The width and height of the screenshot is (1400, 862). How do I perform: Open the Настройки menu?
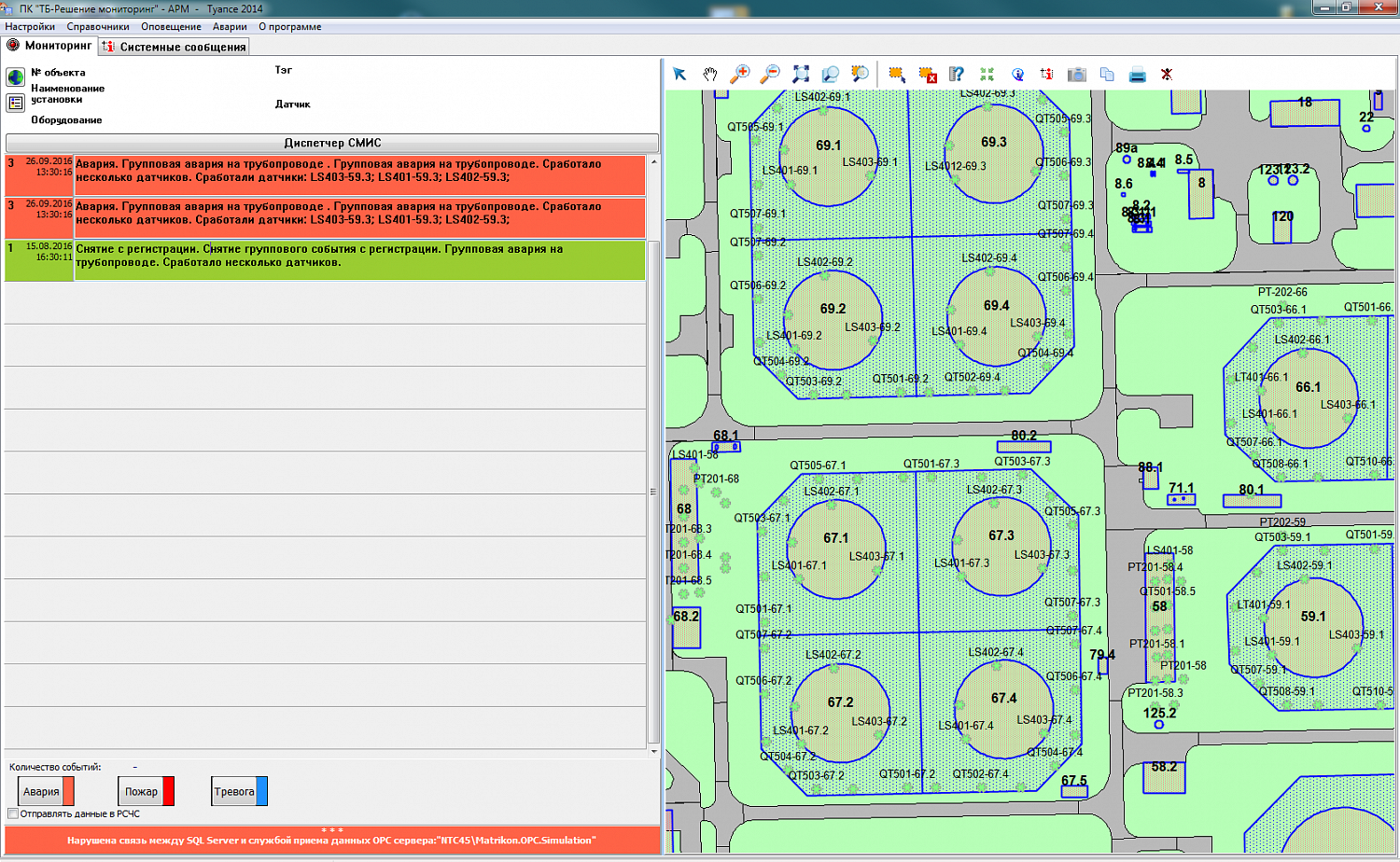pyautogui.click(x=30, y=26)
